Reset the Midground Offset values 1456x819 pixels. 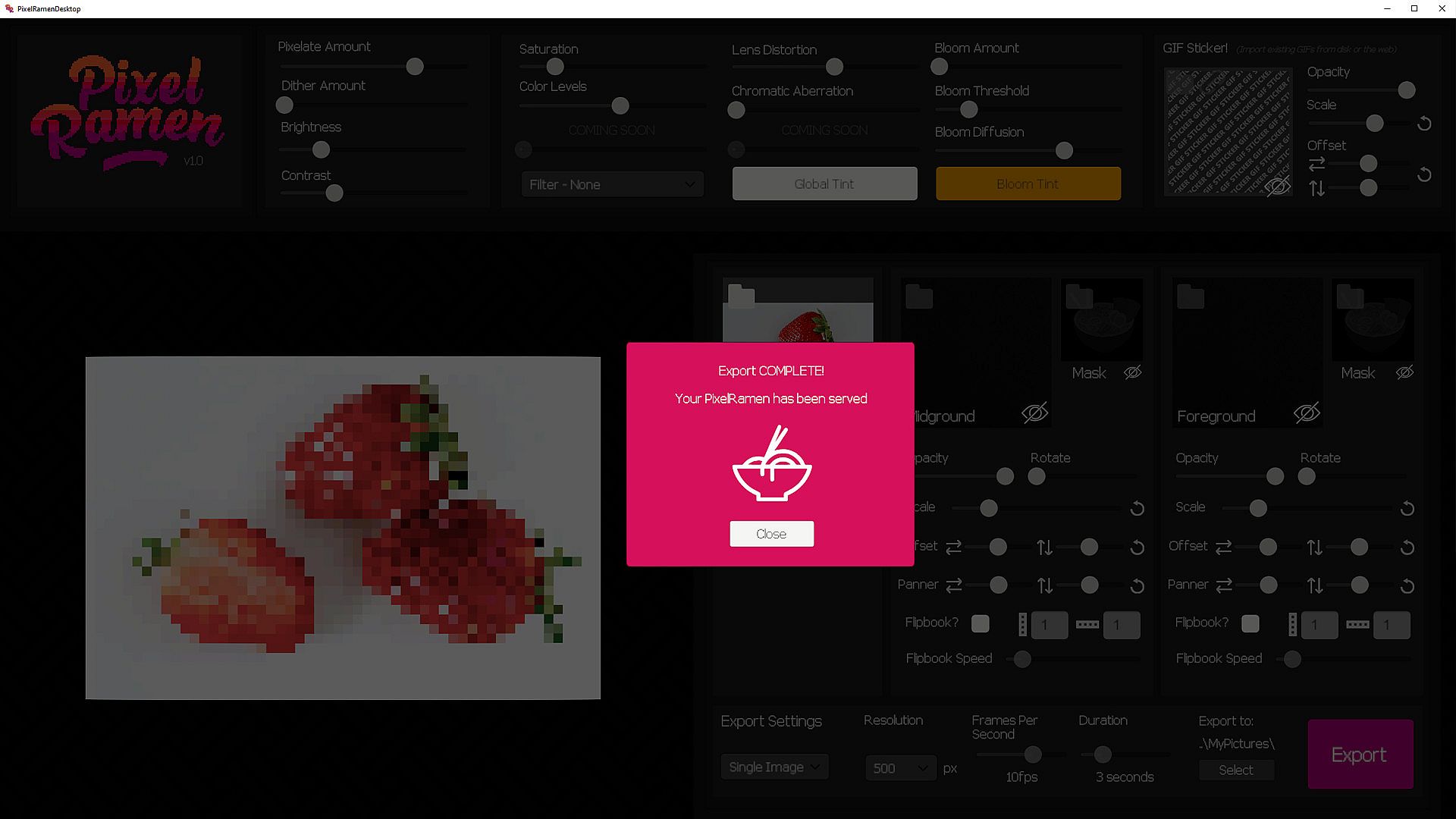click(x=1137, y=548)
